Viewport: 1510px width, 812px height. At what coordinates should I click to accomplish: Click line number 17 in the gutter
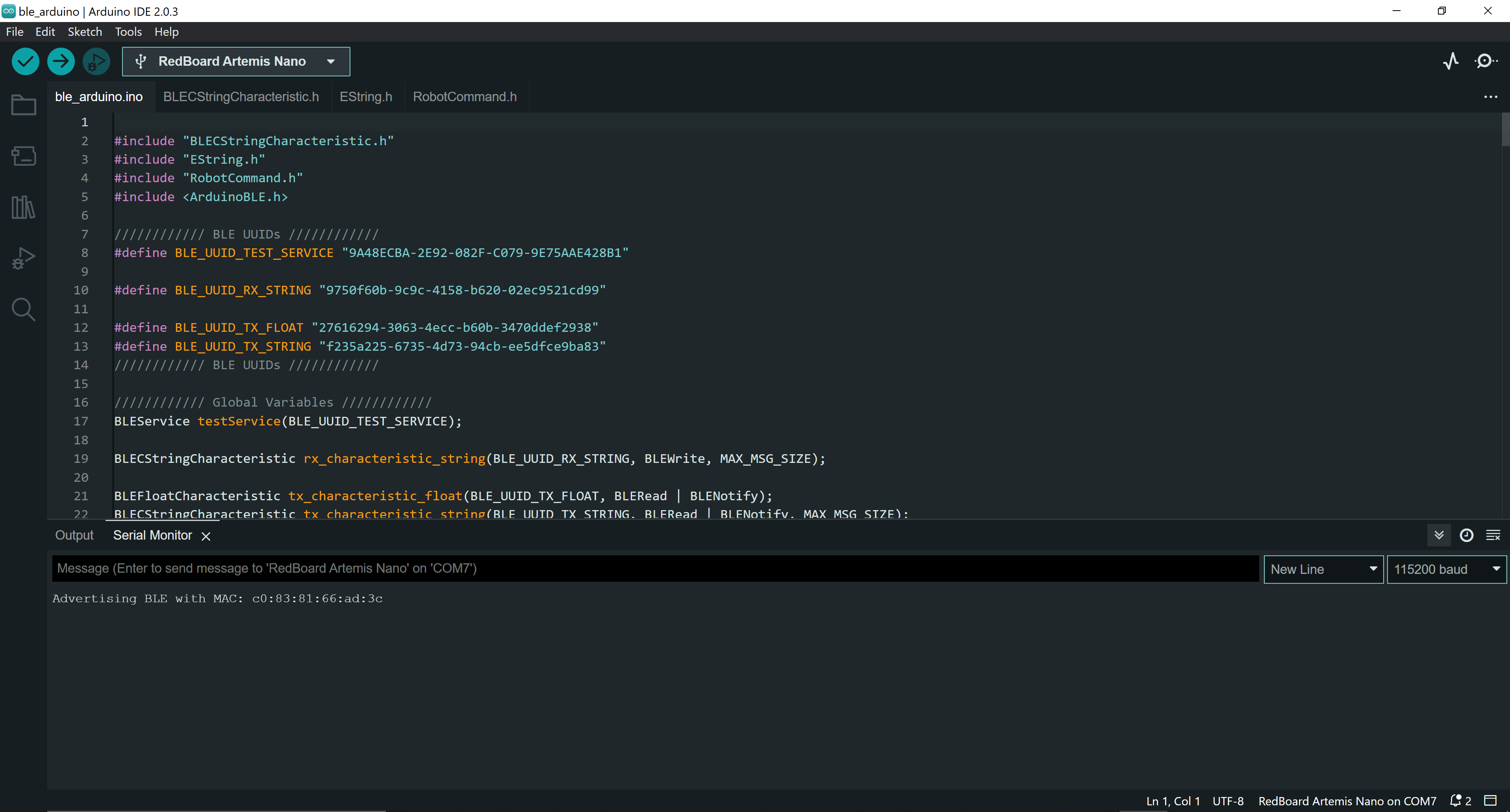coord(81,421)
